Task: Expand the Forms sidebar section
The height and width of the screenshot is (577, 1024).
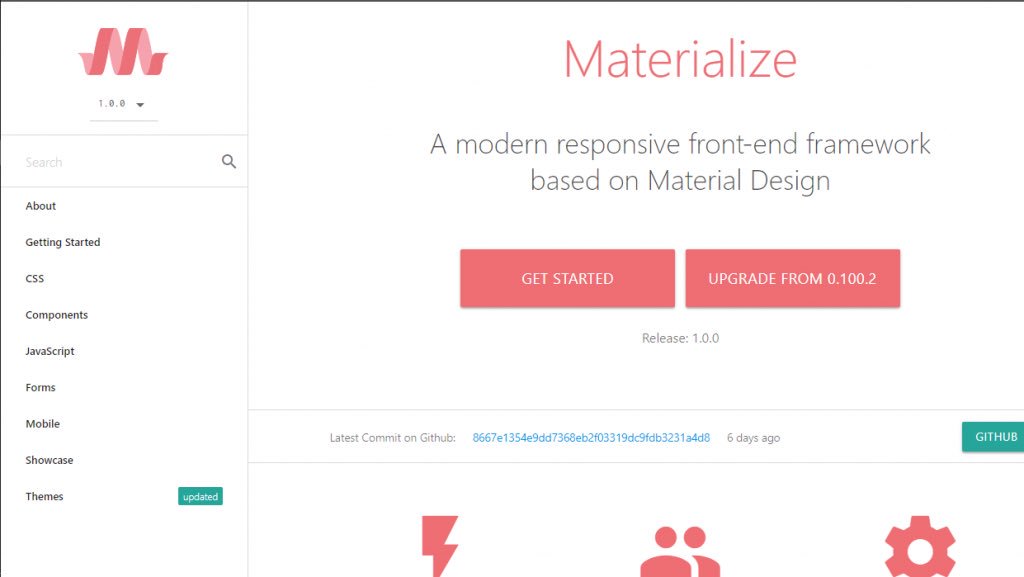Action: (40, 388)
